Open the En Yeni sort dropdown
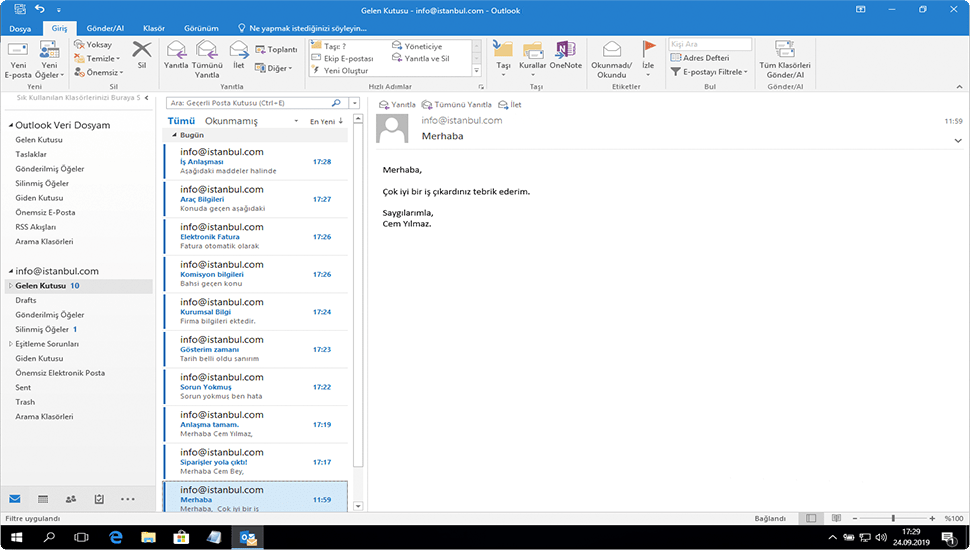The image size is (970, 550). pos(326,121)
